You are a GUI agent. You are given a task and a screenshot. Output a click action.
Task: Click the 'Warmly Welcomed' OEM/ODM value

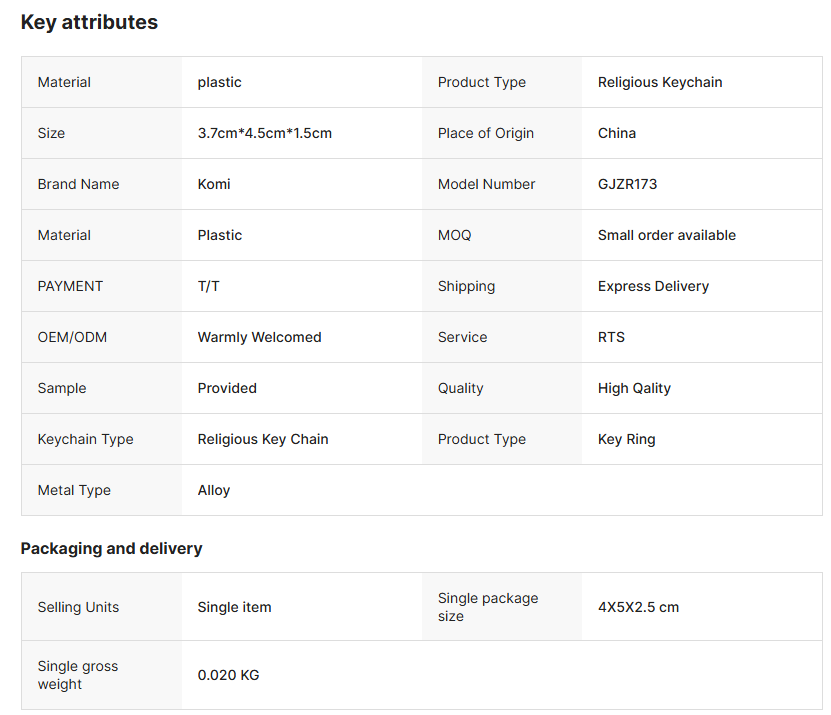point(259,337)
